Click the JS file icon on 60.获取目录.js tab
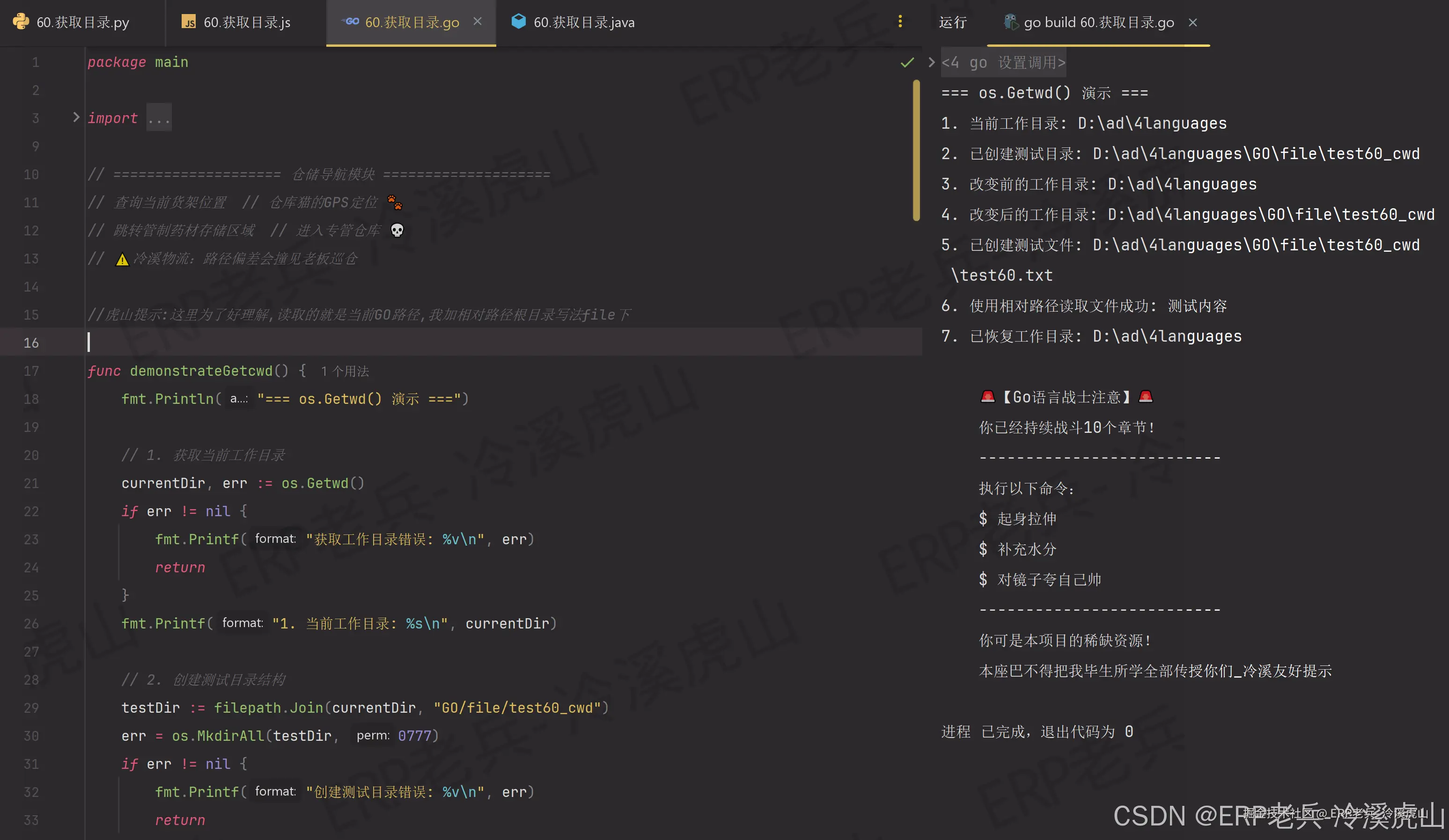The width and height of the screenshot is (1449, 840). pyautogui.click(x=189, y=22)
